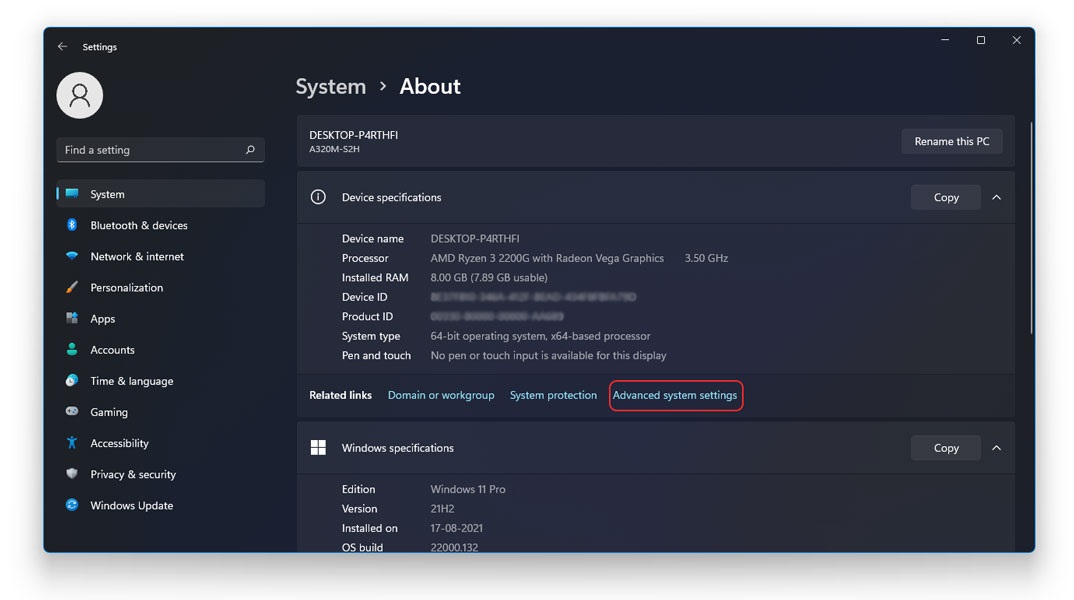The image size is (1074, 600).
Task: Click the back navigation arrow
Action: click(x=61, y=46)
